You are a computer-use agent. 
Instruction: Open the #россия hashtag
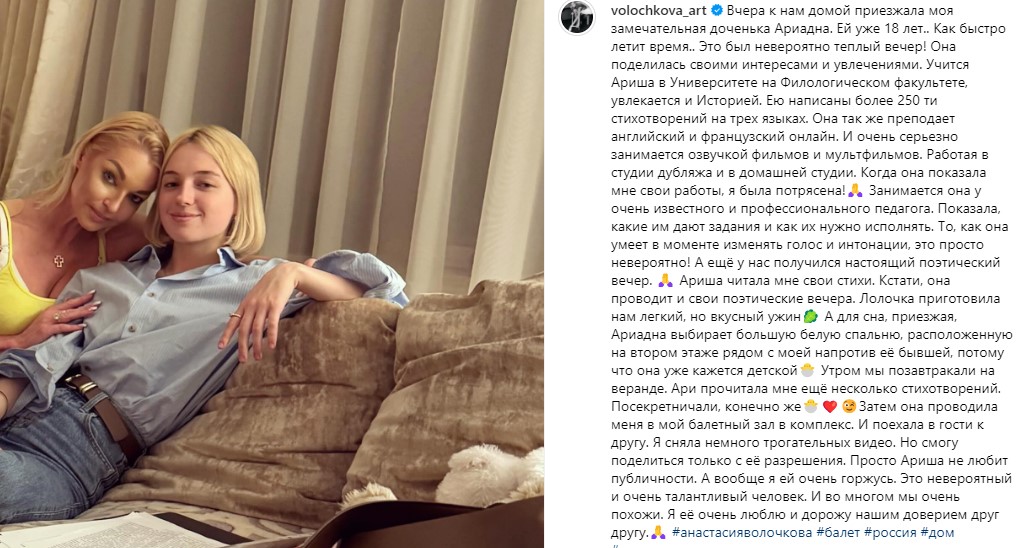(890, 532)
